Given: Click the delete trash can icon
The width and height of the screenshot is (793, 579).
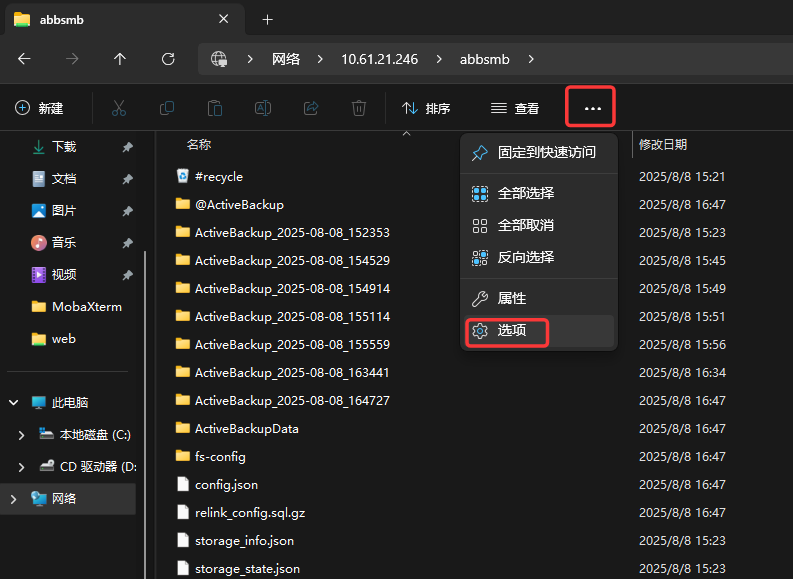Looking at the screenshot, I should click(359, 108).
